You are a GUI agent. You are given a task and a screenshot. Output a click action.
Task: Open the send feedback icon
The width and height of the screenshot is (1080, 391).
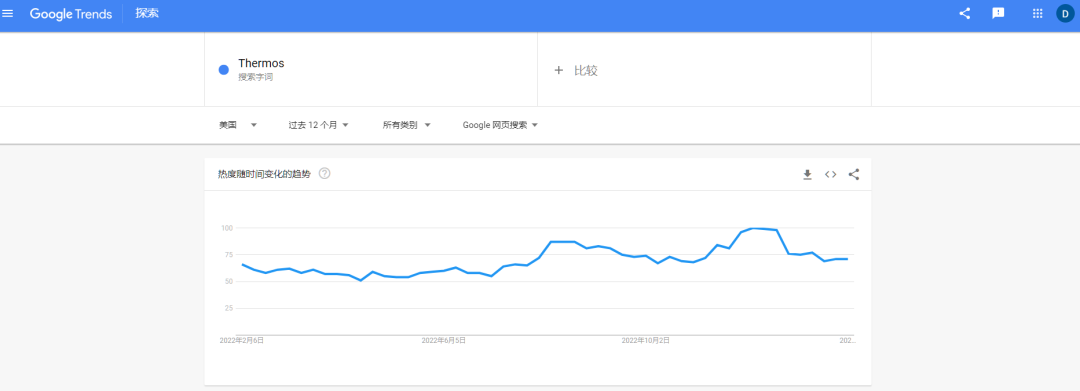pyautogui.click(x=998, y=13)
